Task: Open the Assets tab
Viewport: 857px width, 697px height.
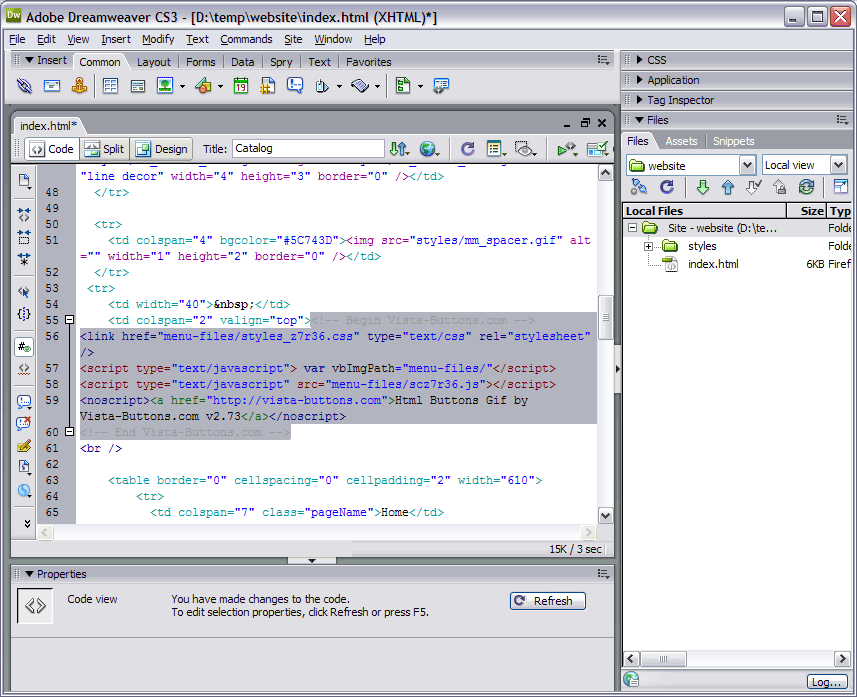Action: click(681, 141)
